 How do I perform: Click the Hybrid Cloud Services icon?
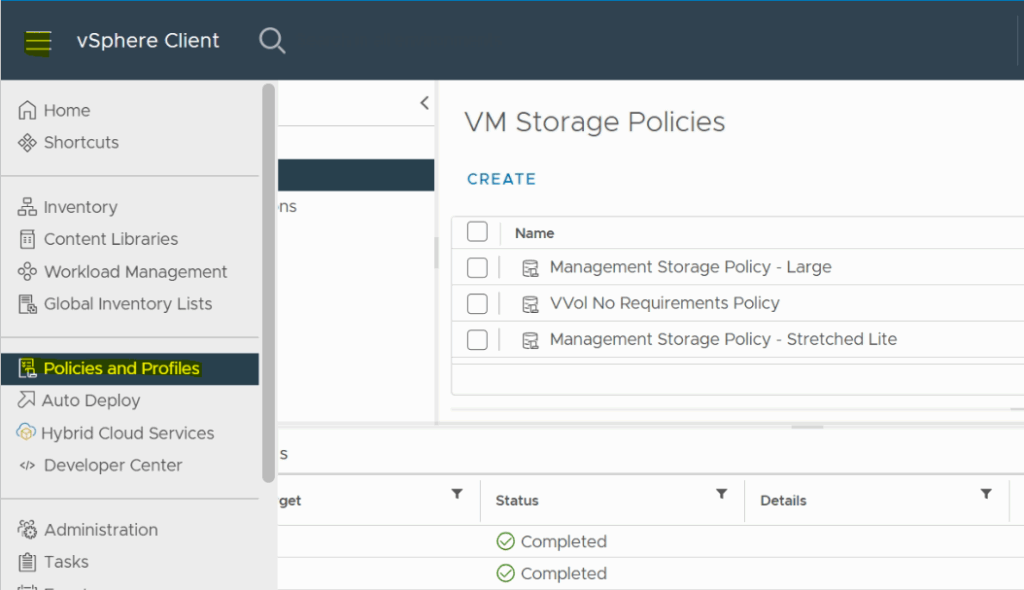26,433
